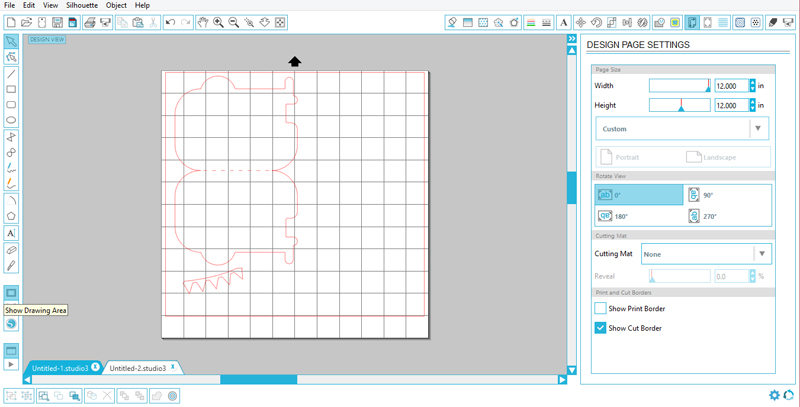
Task: Select the Text tool in left toolbar
Action: click(11, 233)
